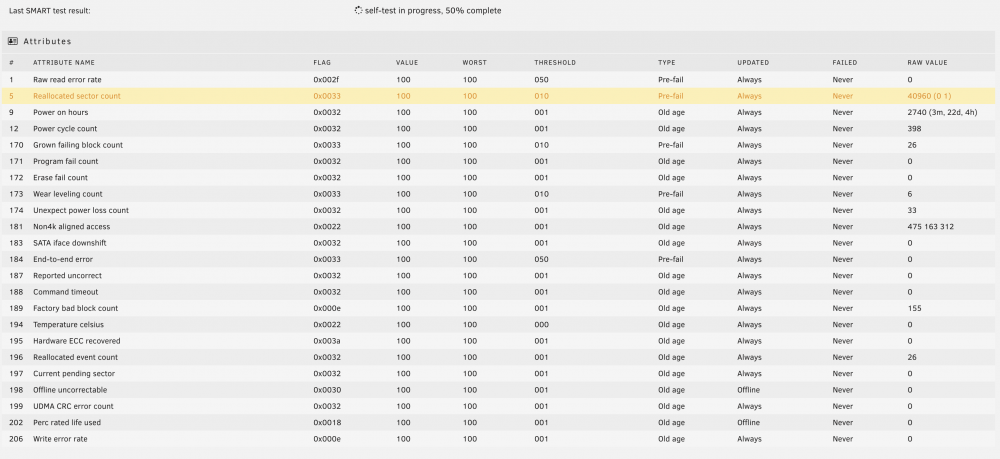Image resolution: width=1000 pixels, height=459 pixels.
Task: Select the Wear leveling count attribute
Action: 68,194
